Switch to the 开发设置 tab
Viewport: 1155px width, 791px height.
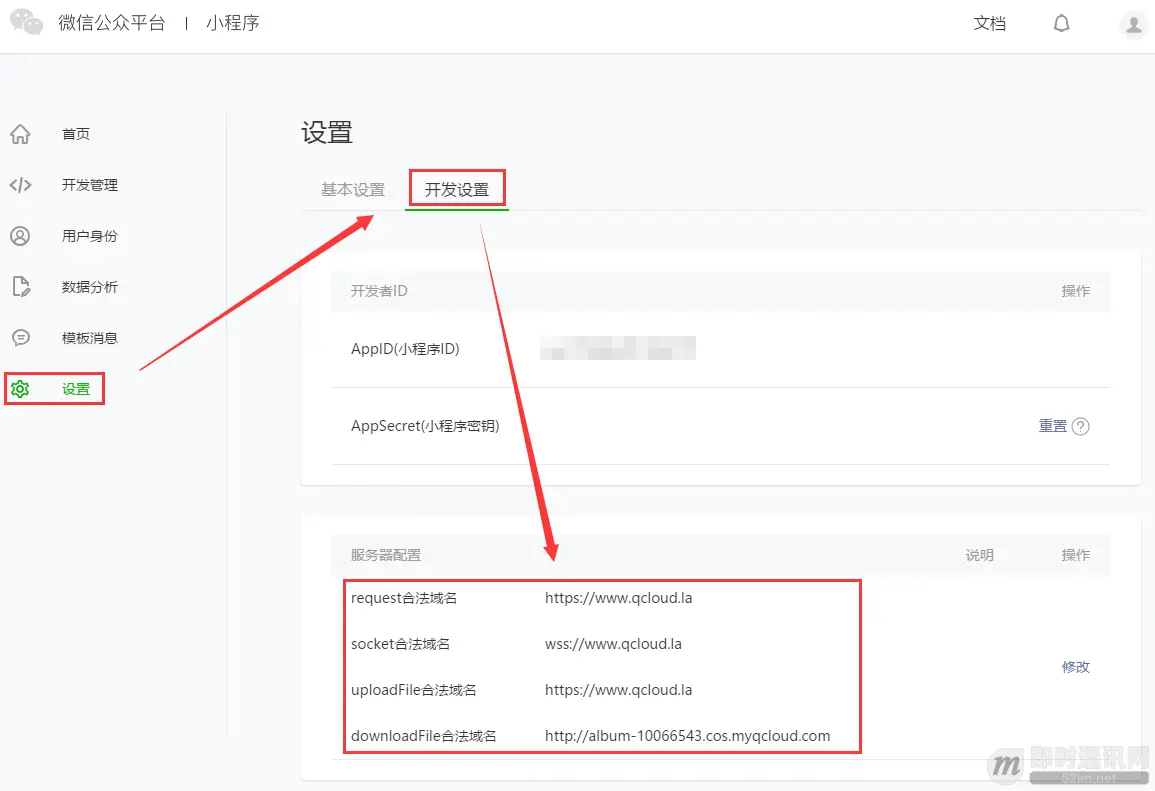tap(456, 188)
